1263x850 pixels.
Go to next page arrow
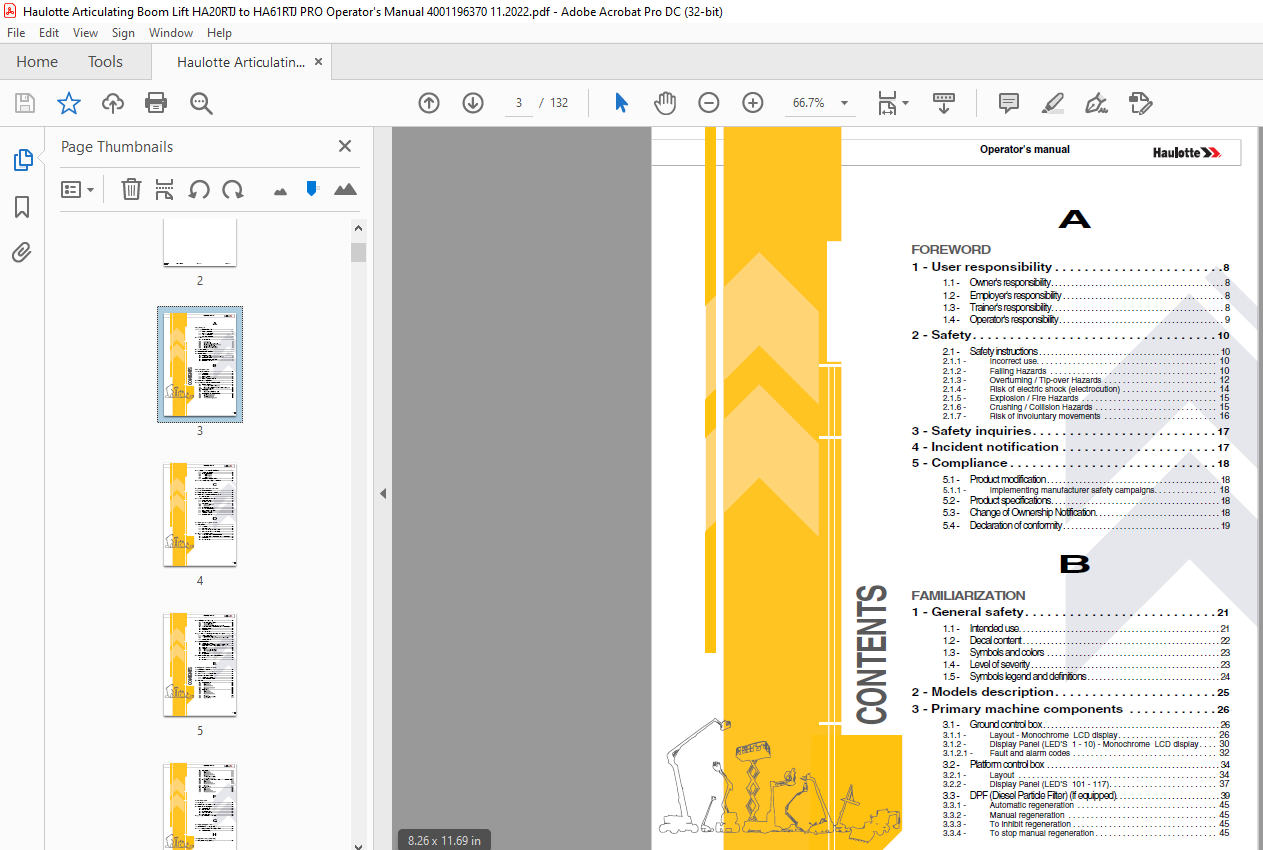473,103
